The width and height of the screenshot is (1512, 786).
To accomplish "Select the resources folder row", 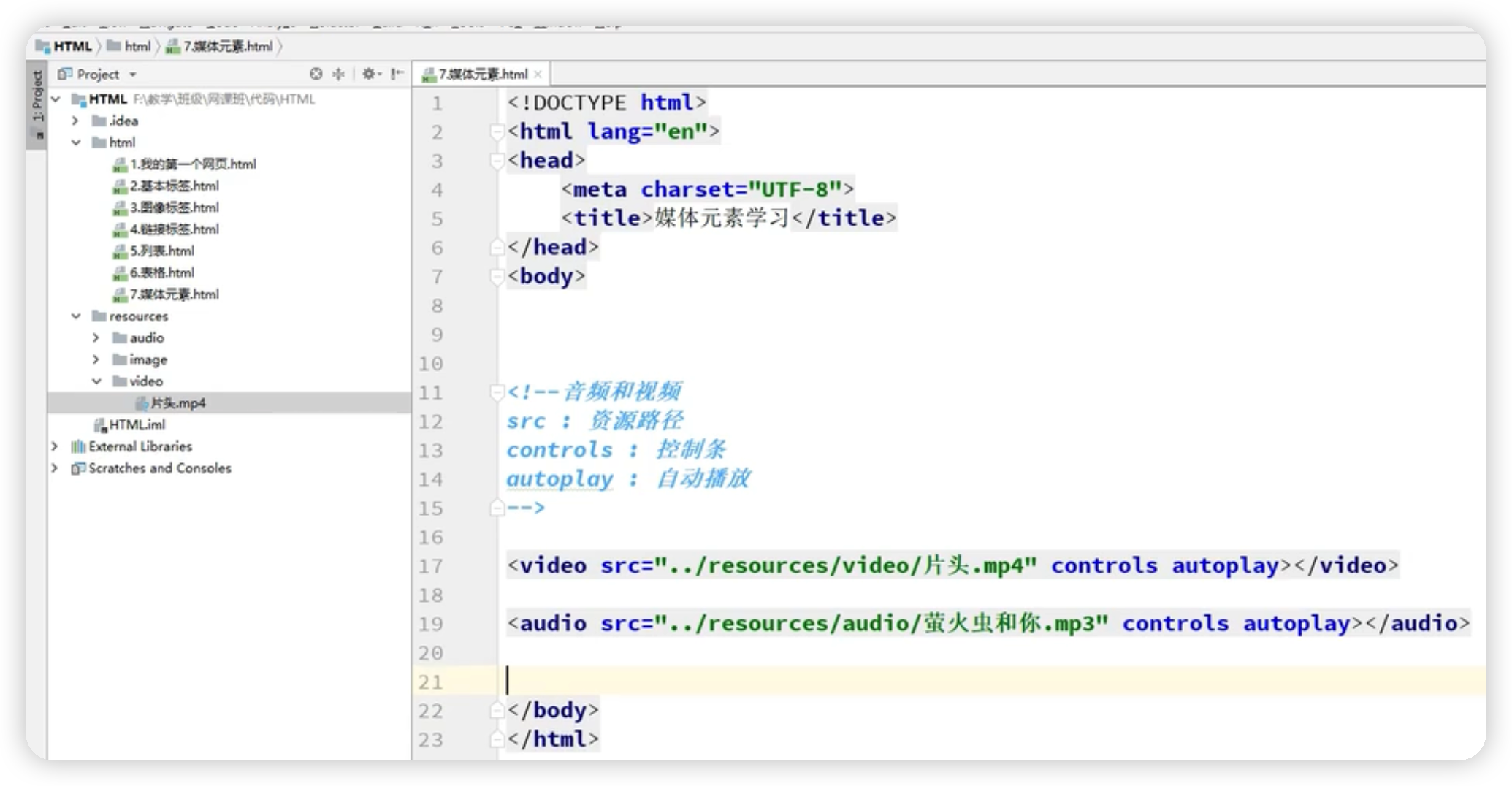I will [229, 316].
